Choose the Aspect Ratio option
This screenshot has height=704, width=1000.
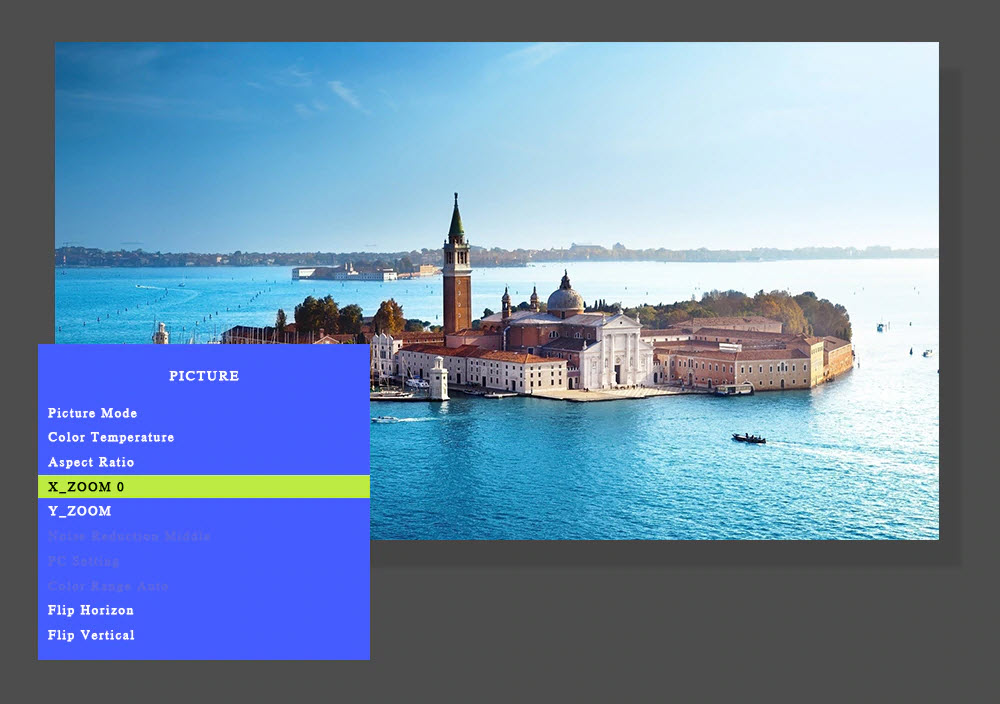[91, 462]
